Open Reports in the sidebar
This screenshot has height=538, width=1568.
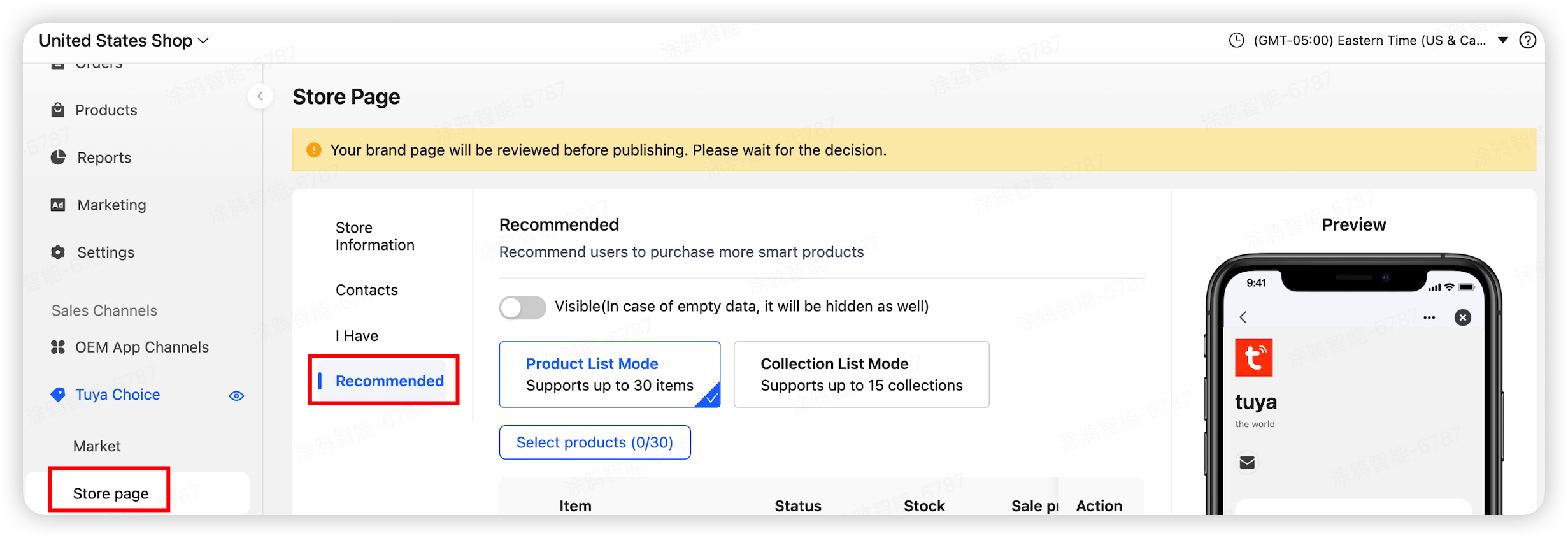tap(104, 157)
